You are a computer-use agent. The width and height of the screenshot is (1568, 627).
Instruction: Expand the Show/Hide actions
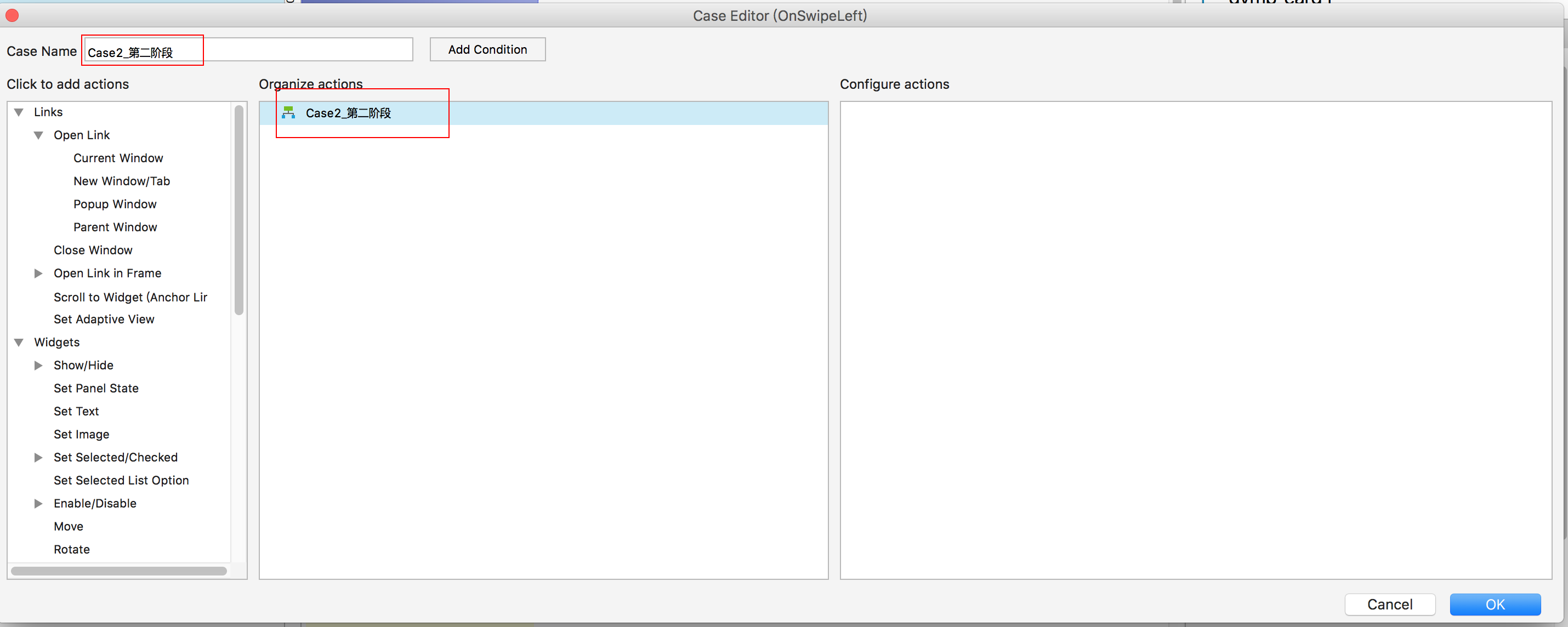[x=38, y=365]
